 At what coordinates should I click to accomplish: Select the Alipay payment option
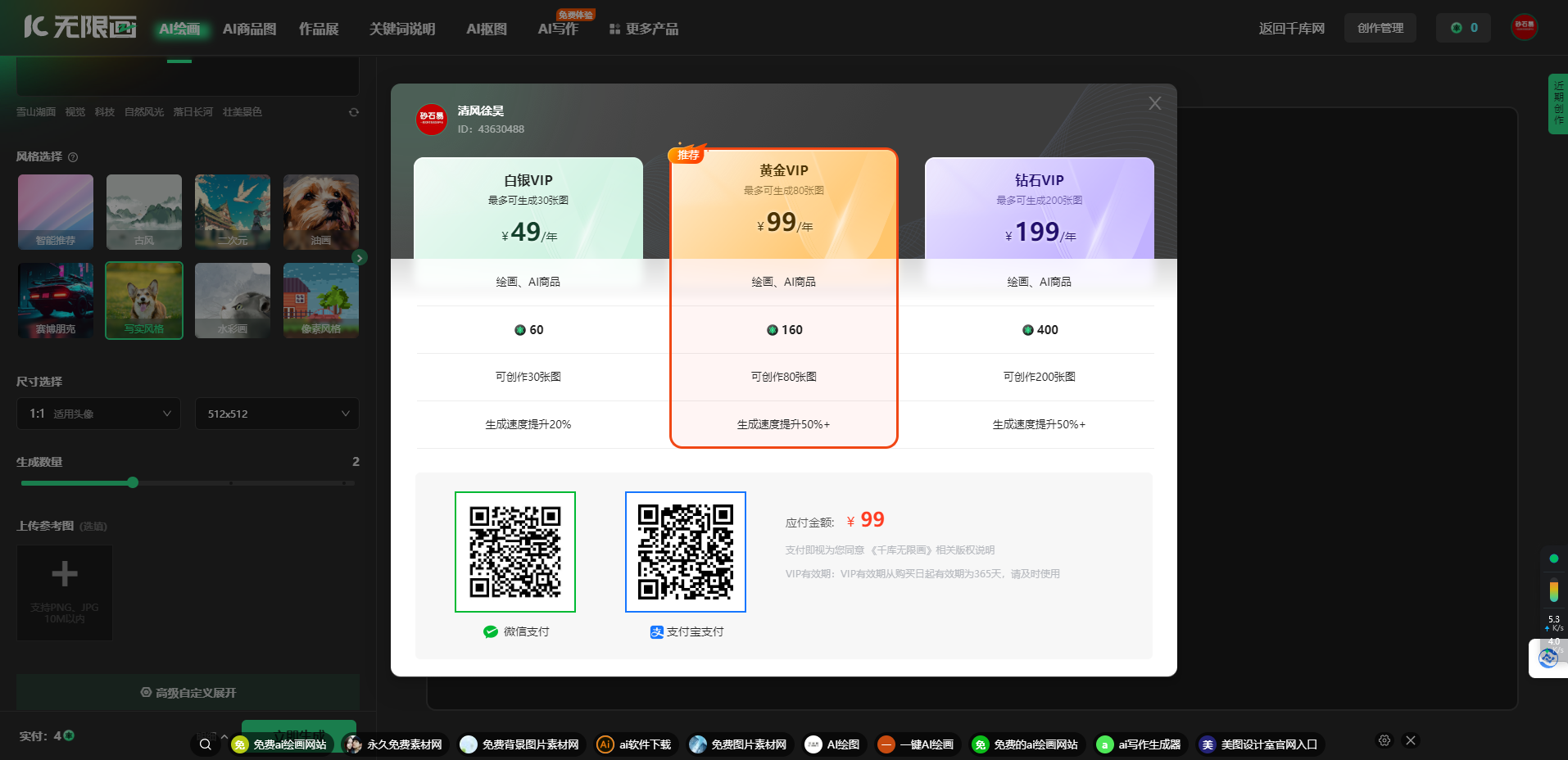686,551
